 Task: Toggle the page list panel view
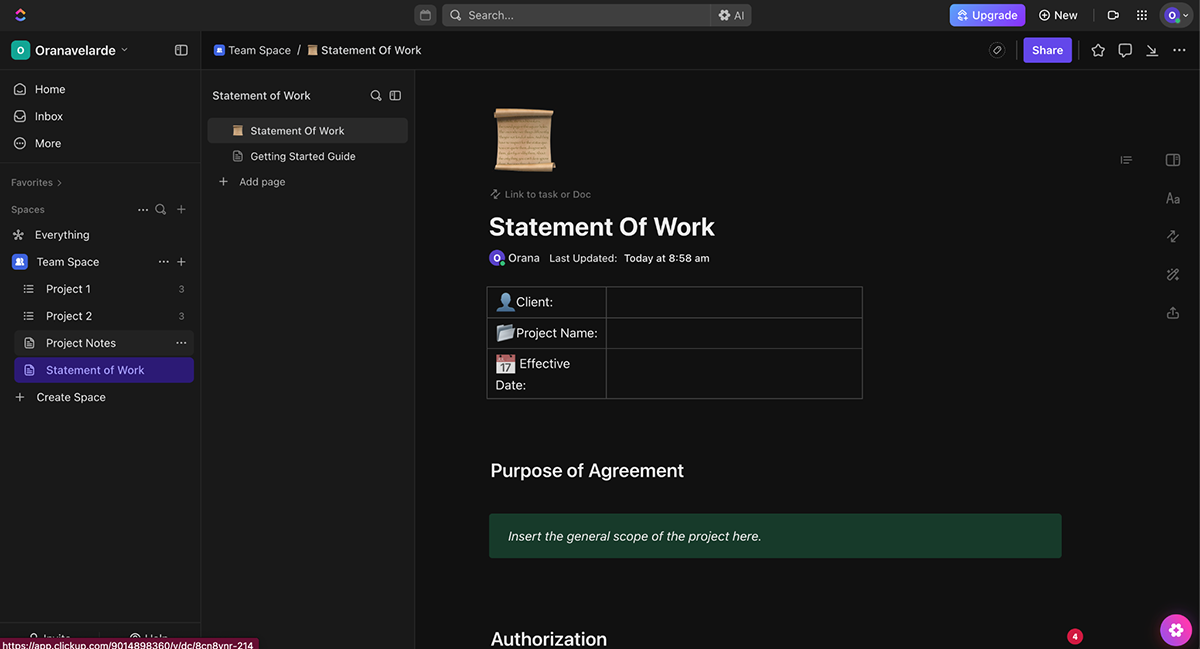(x=395, y=95)
